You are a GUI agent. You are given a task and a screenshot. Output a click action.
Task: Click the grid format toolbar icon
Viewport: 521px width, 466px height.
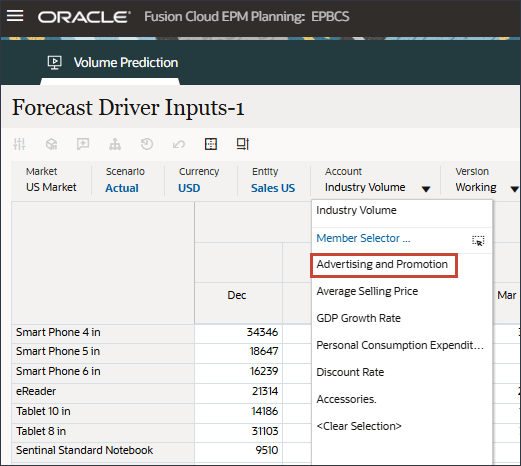(x=211, y=144)
